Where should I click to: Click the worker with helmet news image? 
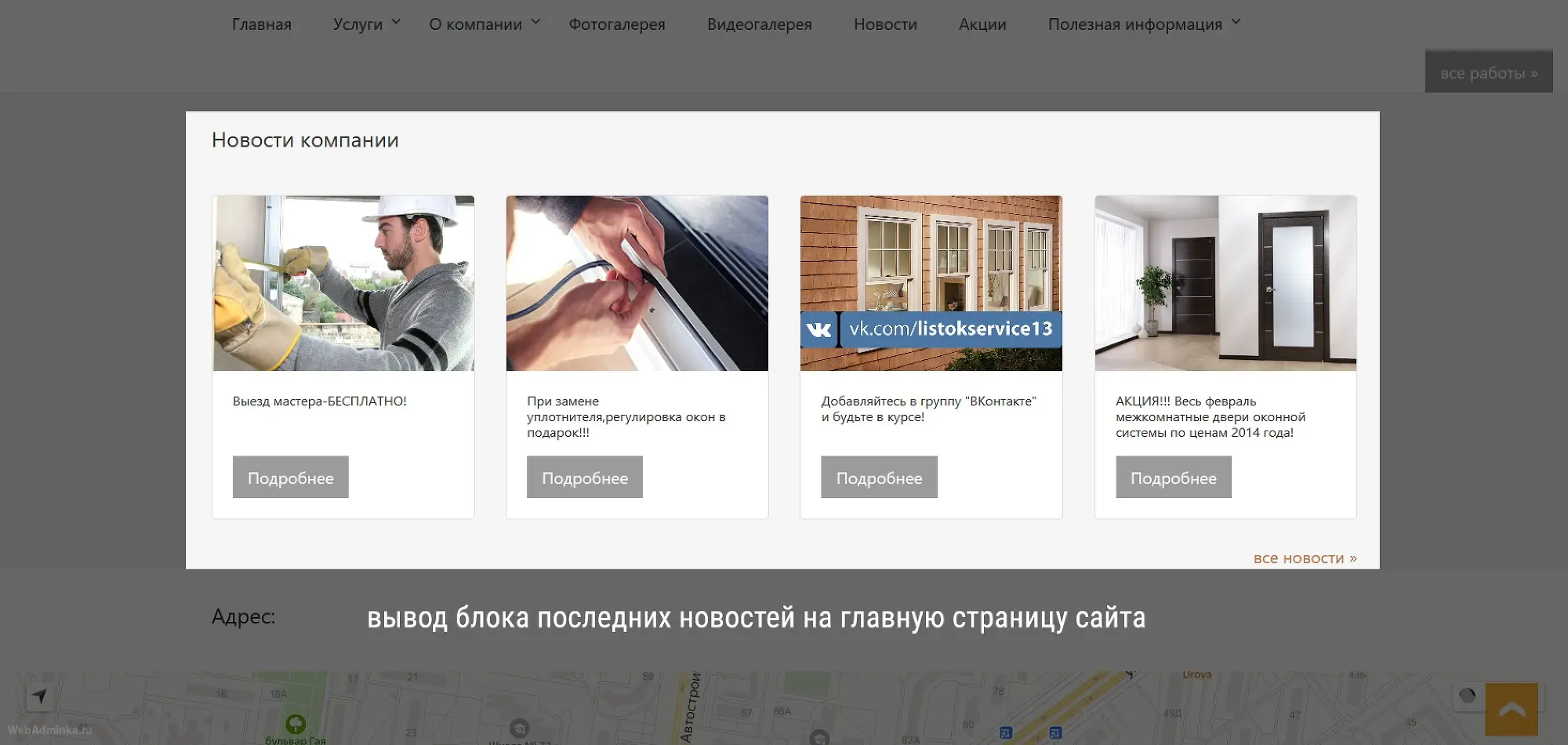[x=343, y=283]
